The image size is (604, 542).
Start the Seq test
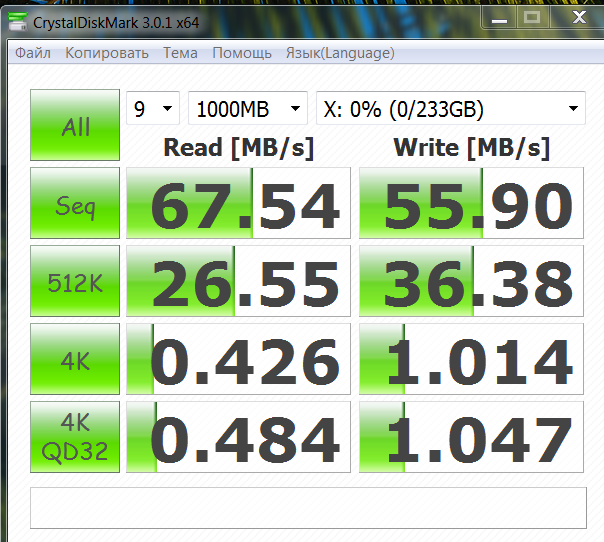pos(75,203)
